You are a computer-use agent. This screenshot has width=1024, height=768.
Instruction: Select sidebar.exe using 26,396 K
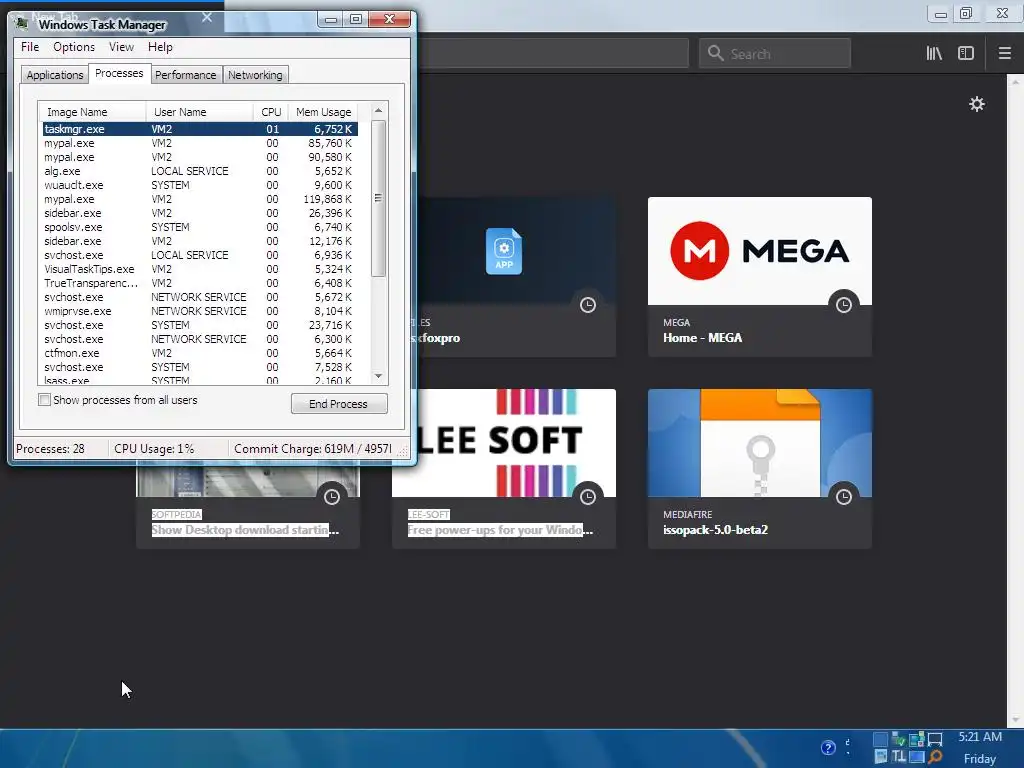click(200, 214)
